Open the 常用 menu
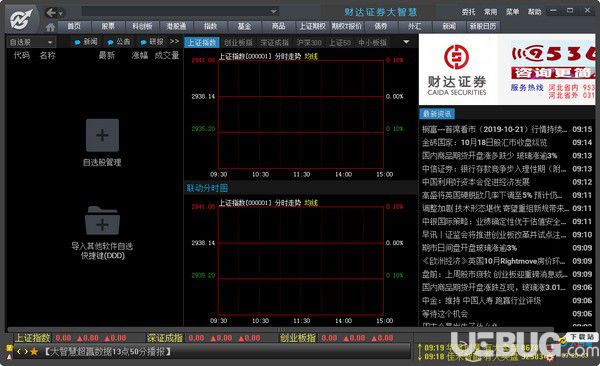Viewport: 600px width, 366px height. (490, 12)
